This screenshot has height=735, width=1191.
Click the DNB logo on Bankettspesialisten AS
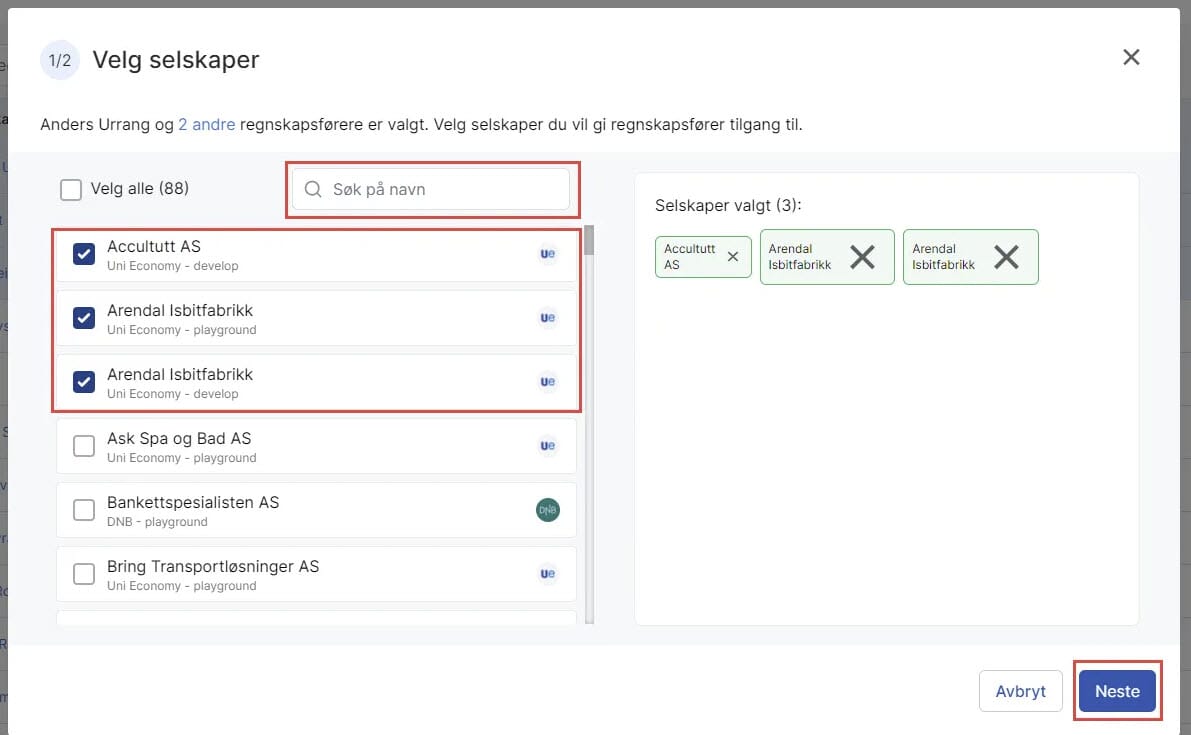pos(547,510)
